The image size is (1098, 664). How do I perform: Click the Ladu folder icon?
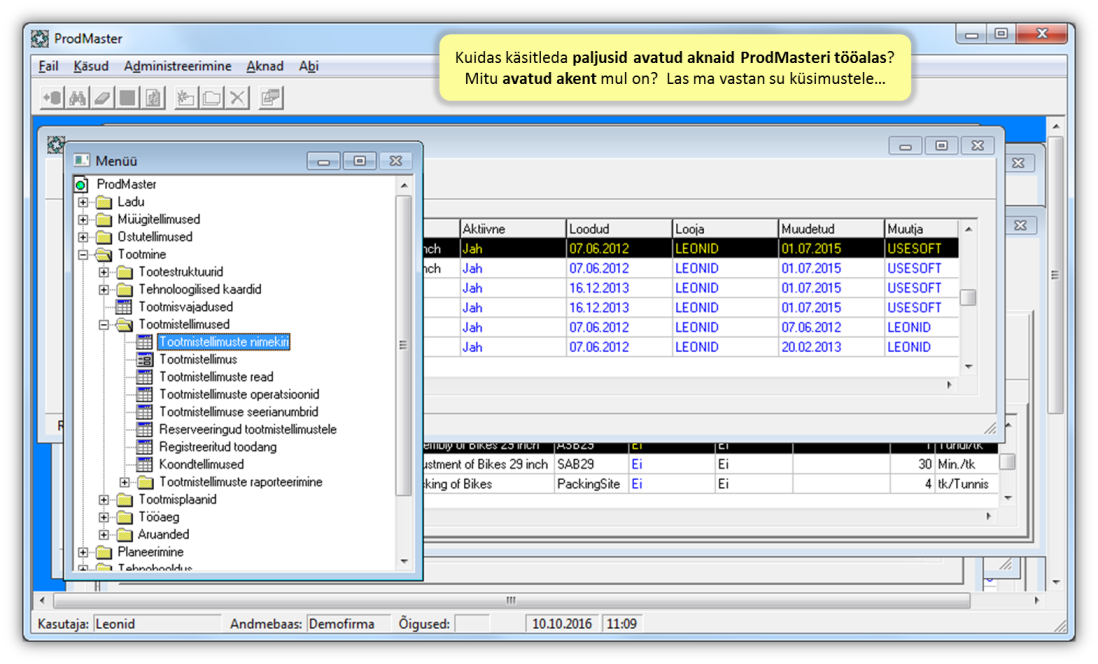pyautogui.click(x=104, y=202)
